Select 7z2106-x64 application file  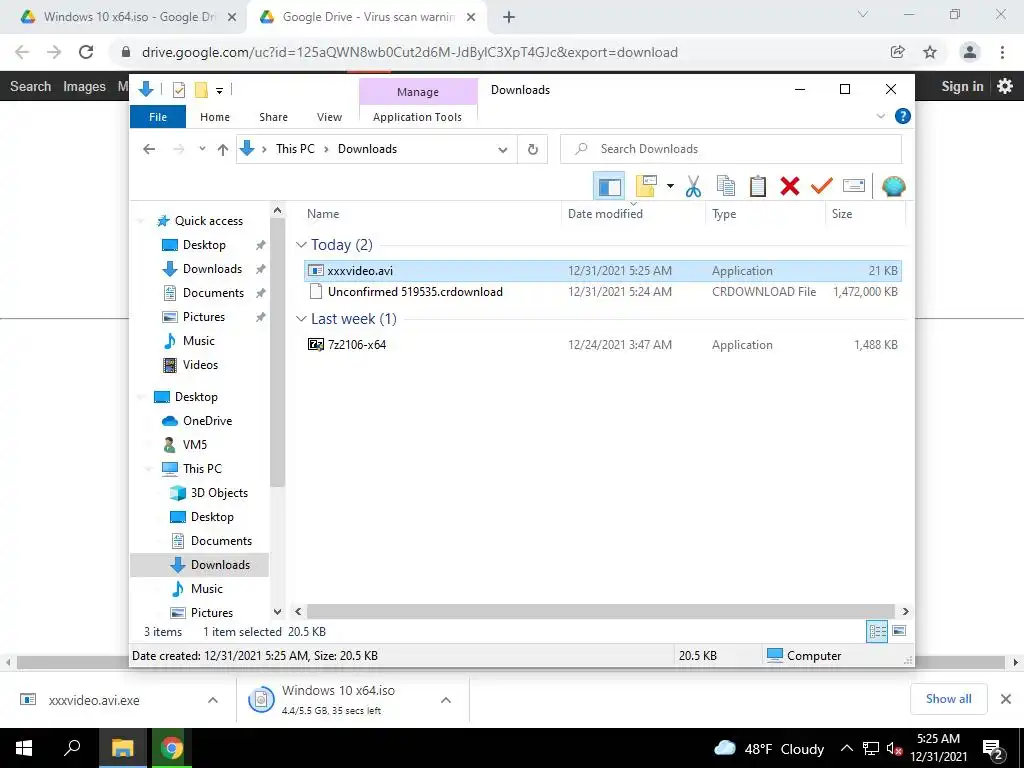pos(603,345)
